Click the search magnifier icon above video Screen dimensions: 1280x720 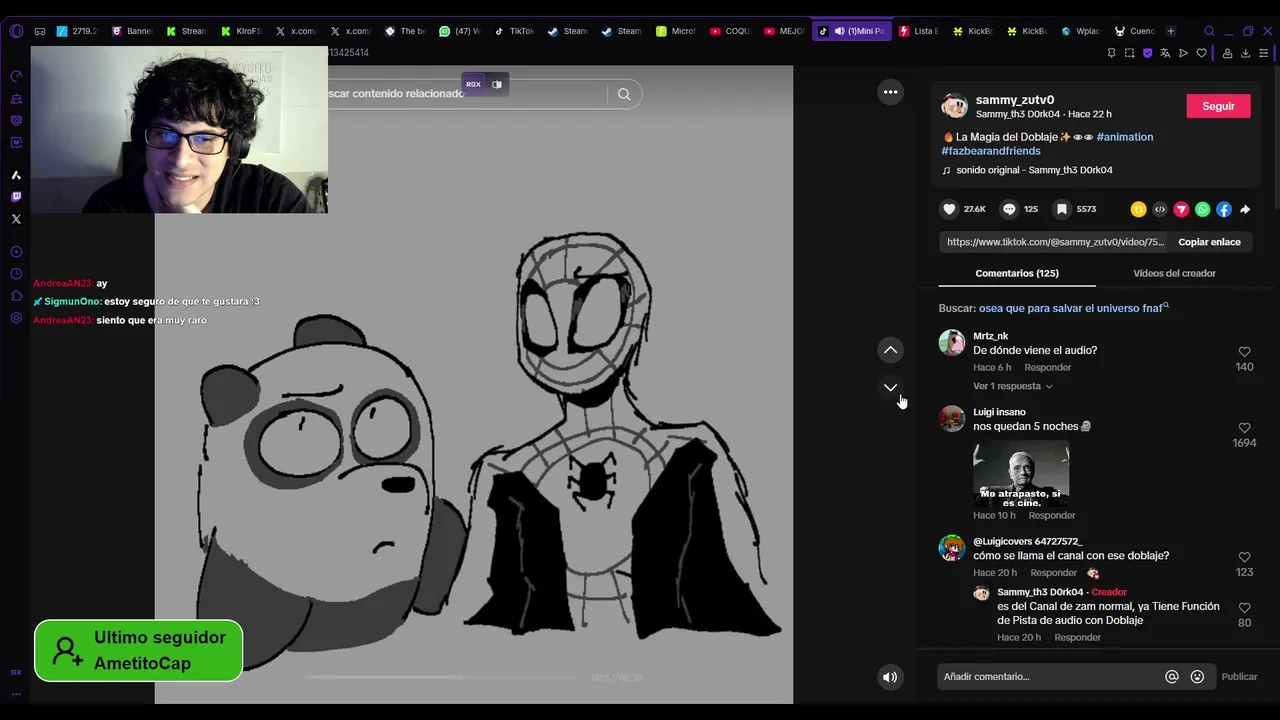pos(624,94)
